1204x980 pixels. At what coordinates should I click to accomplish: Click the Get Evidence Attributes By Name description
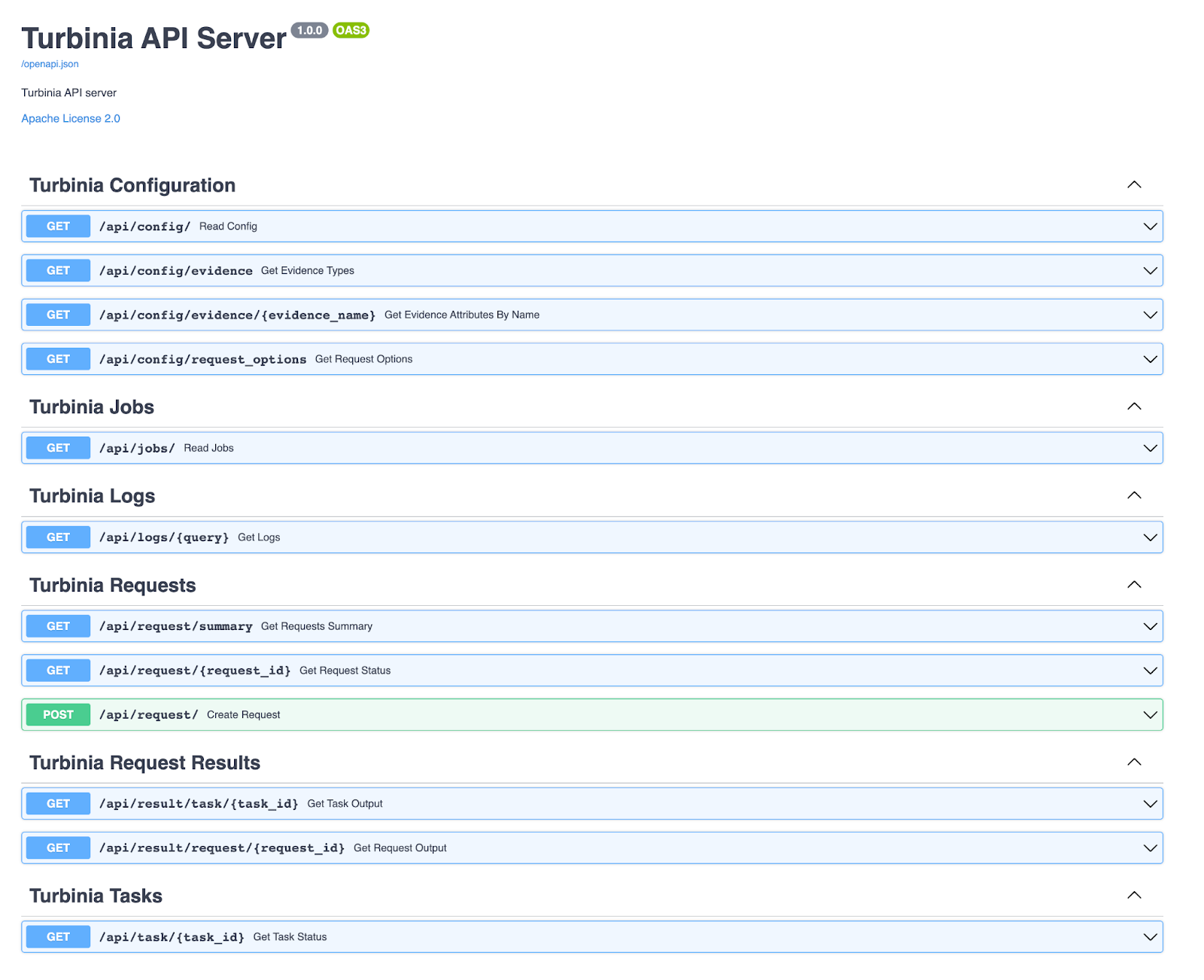[x=462, y=315]
